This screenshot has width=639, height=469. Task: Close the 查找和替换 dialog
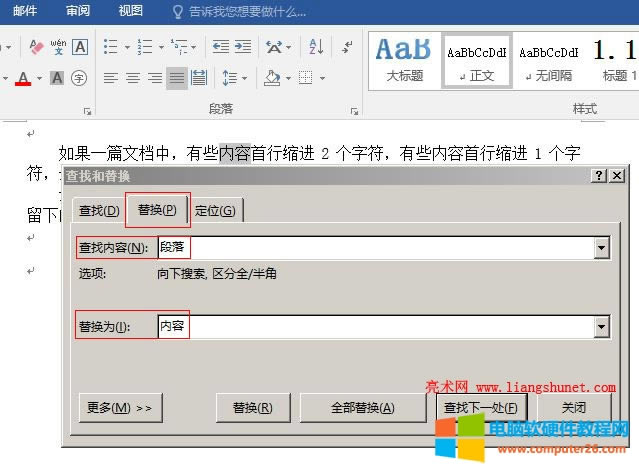617,176
